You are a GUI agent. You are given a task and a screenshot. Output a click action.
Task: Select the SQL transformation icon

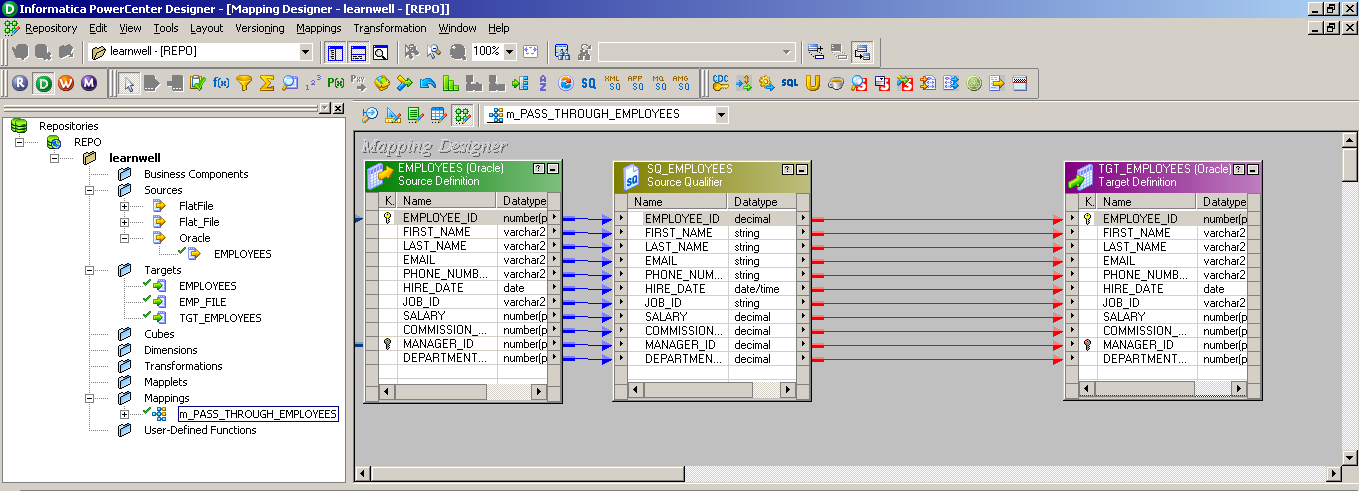pos(790,83)
